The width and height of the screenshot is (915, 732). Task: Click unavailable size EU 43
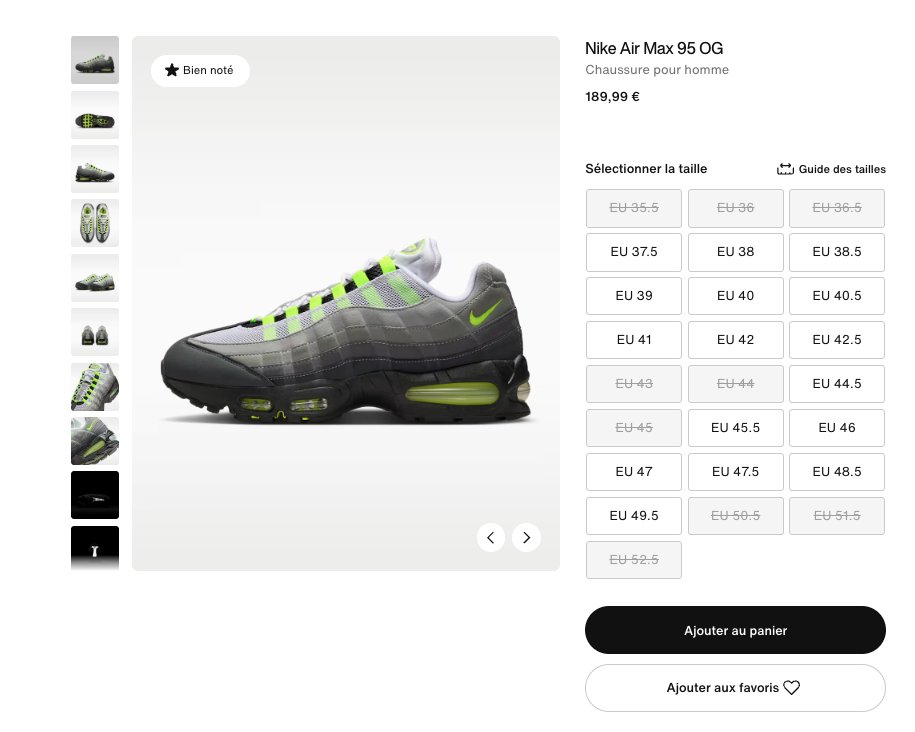tap(634, 384)
